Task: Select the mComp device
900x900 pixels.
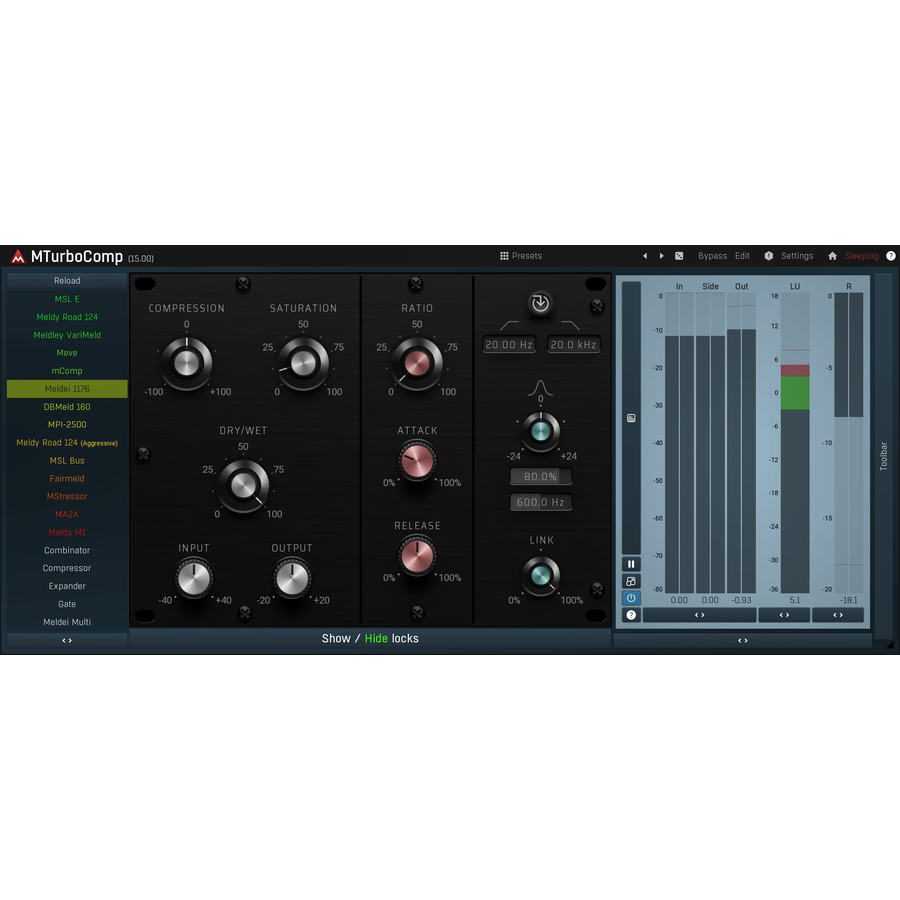Action: click(67, 371)
